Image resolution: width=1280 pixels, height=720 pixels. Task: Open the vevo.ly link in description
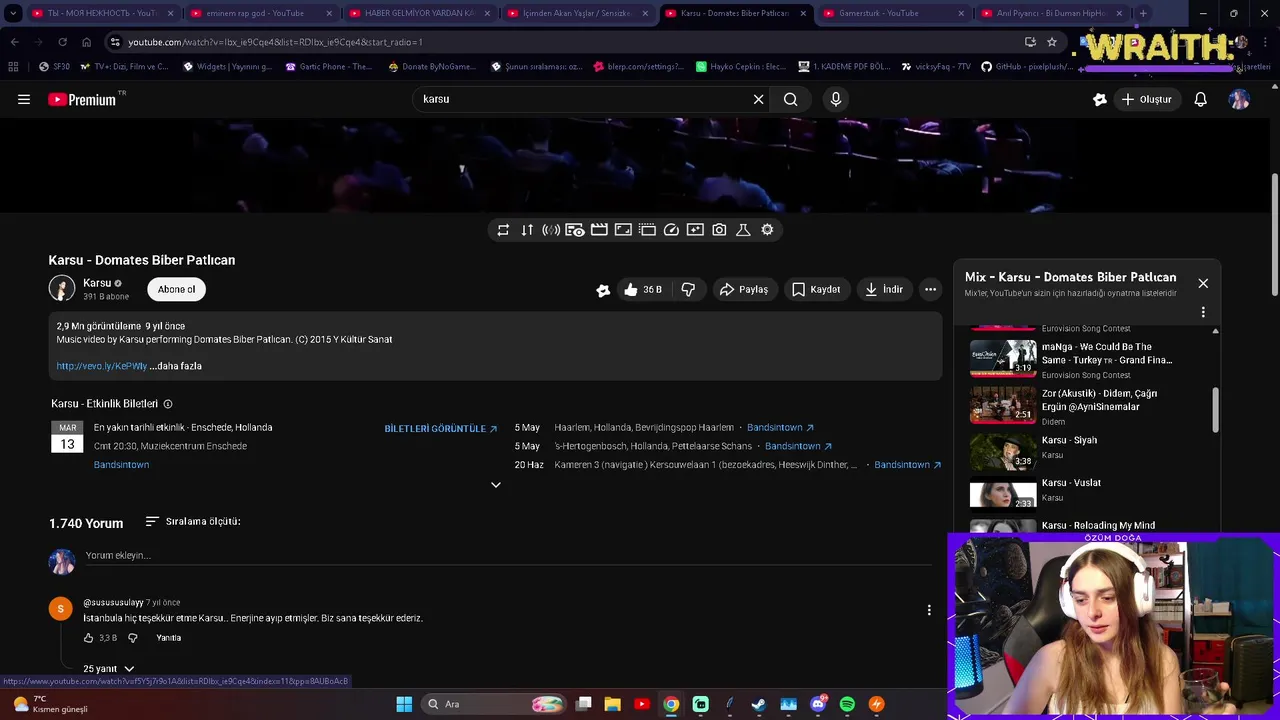pos(102,366)
